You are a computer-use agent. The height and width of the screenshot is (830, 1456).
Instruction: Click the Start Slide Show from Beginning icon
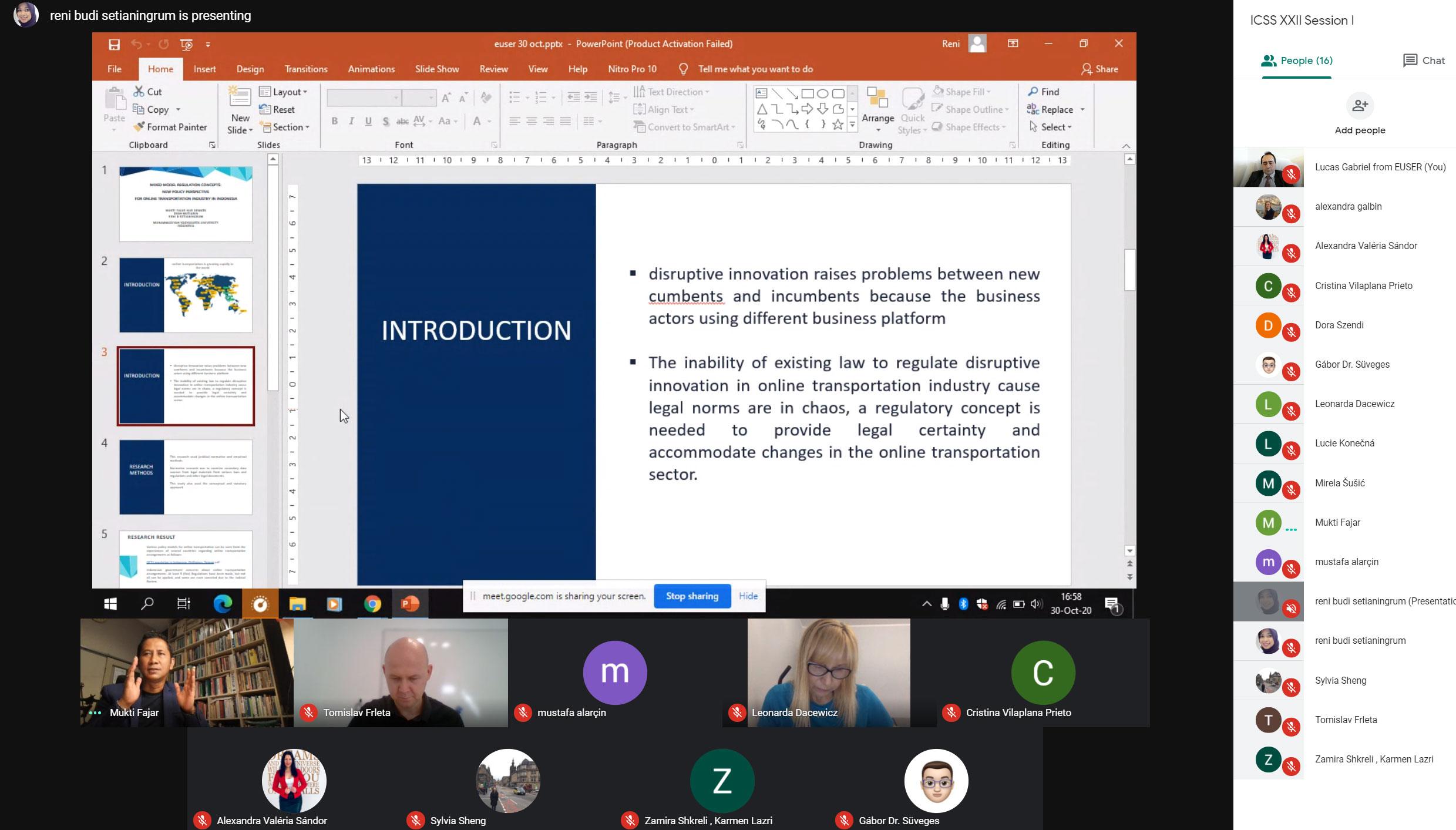point(187,44)
